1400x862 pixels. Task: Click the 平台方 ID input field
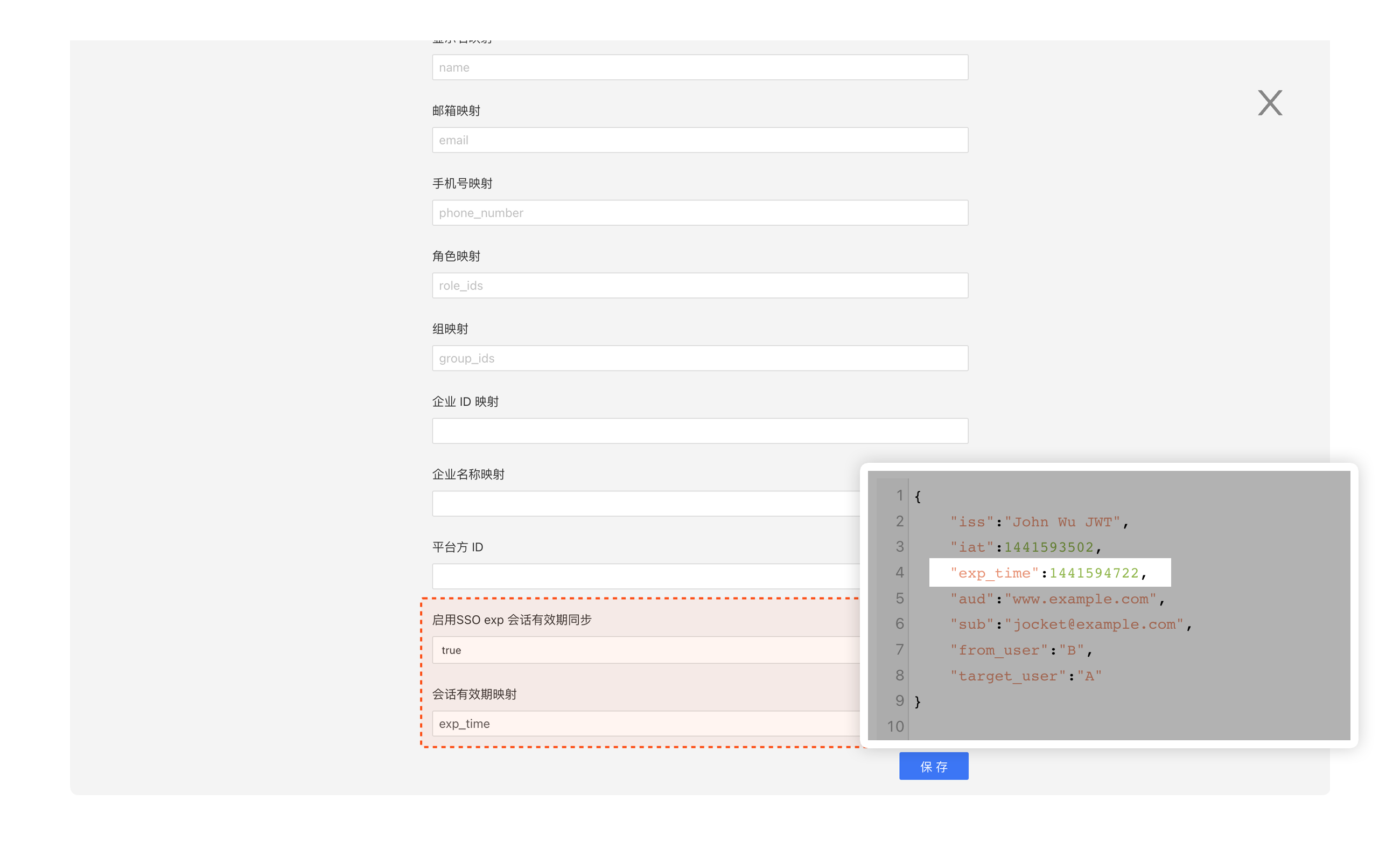(x=646, y=576)
